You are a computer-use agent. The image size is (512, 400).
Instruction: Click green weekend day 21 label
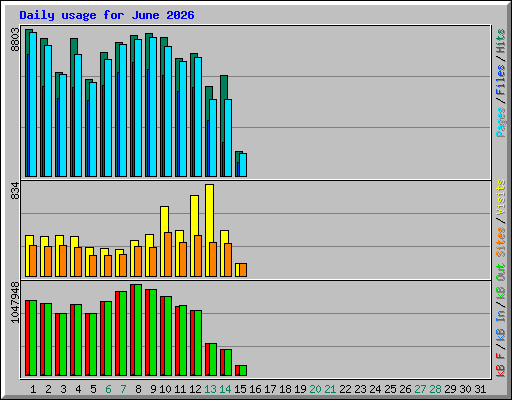330,389
